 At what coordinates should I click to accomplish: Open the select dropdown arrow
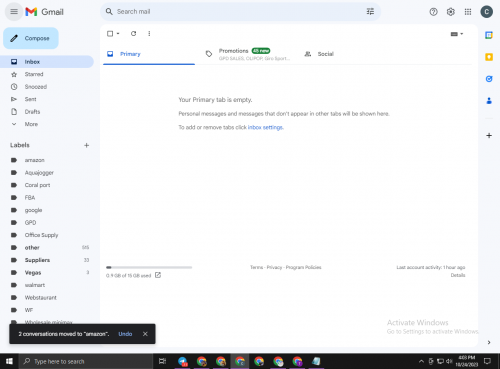click(118, 34)
